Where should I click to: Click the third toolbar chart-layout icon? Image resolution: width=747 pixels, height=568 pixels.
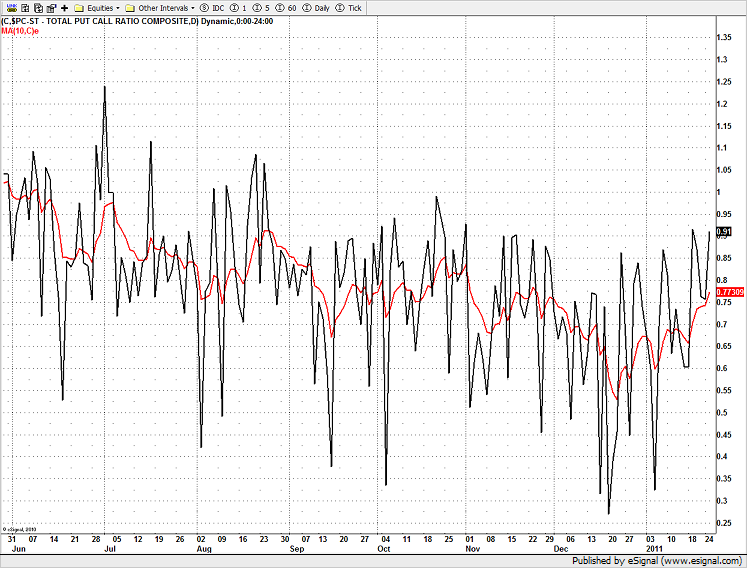coord(36,7)
